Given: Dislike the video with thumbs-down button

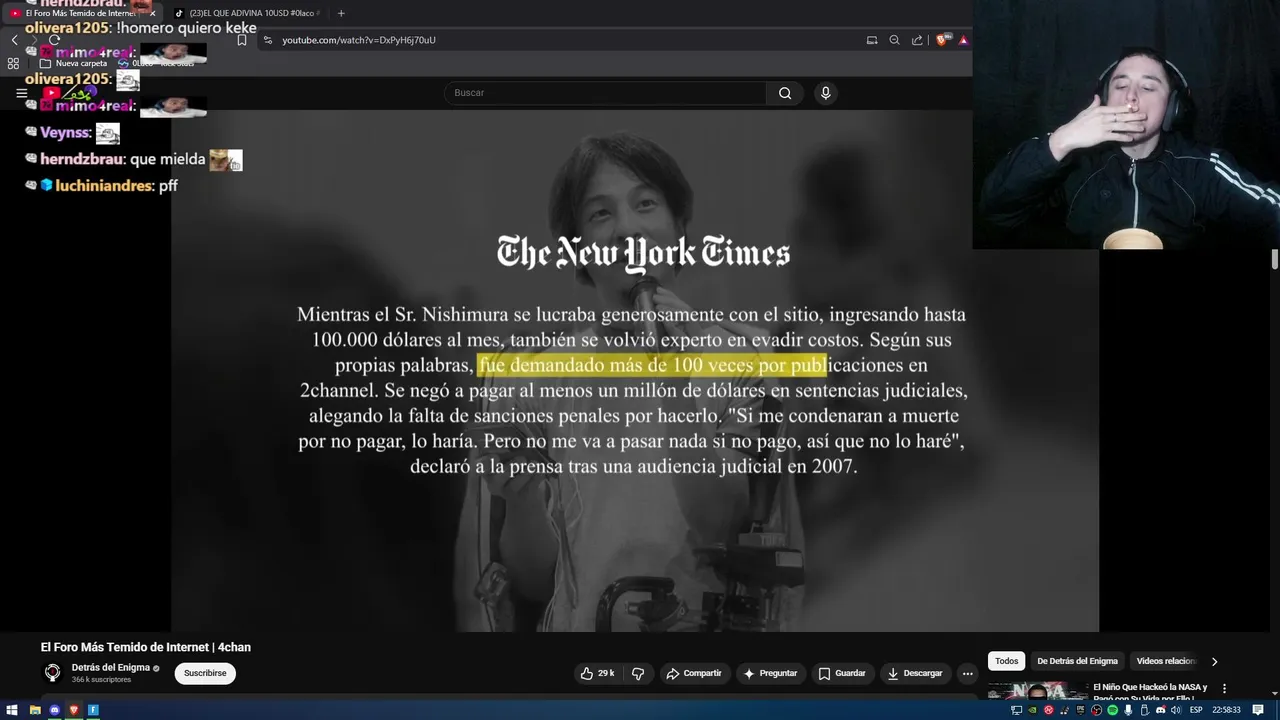Looking at the screenshot, I should [638, 673].
